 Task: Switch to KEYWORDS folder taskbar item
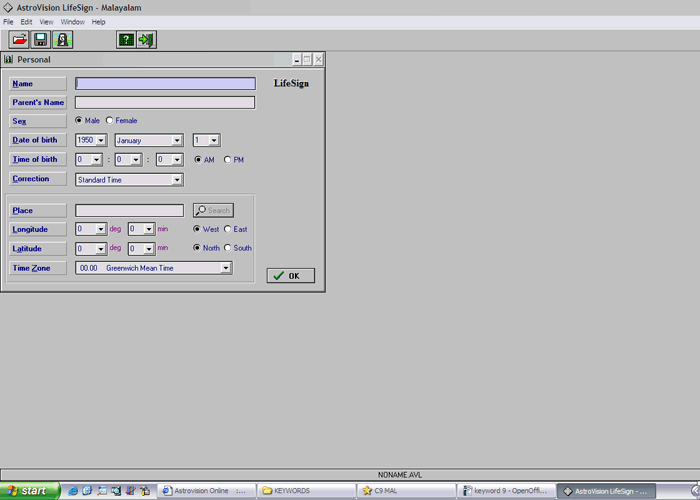pos(307,491)
